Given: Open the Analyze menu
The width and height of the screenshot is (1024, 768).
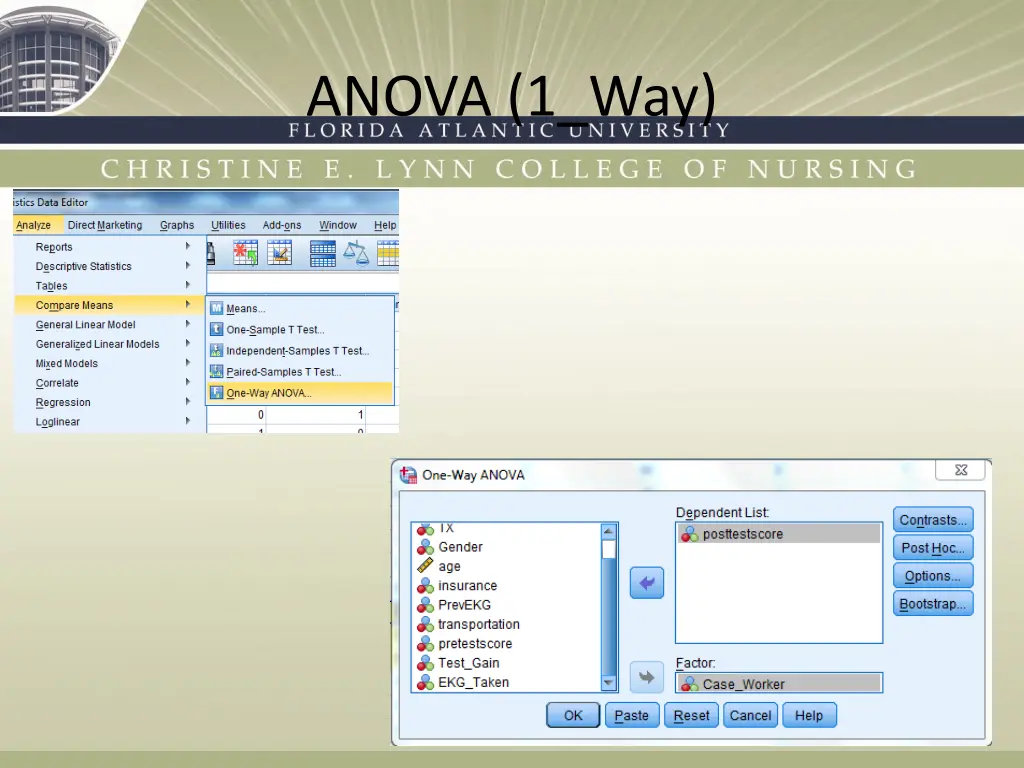Looking at the screenshot, I should tap(33, 225).
